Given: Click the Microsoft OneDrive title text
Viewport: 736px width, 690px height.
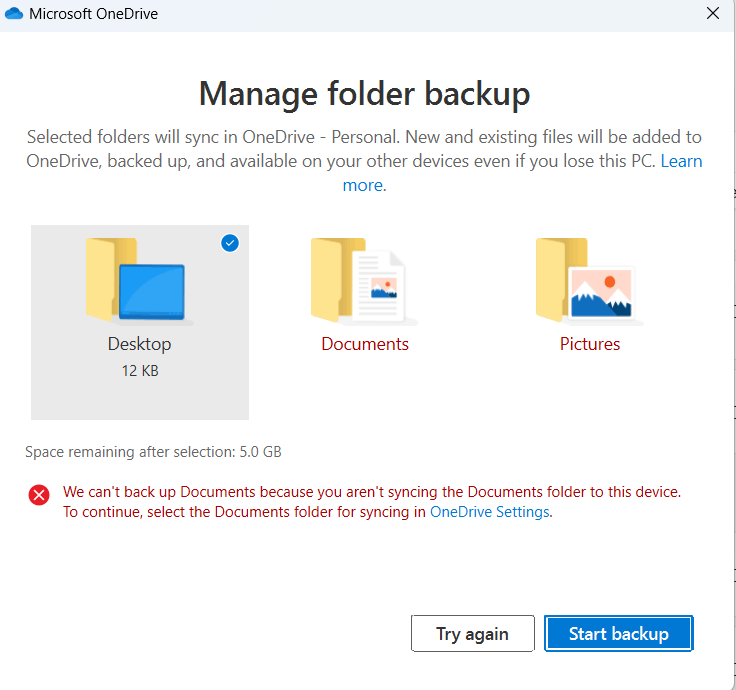Looking at the screenshot, I should point(93,14).
